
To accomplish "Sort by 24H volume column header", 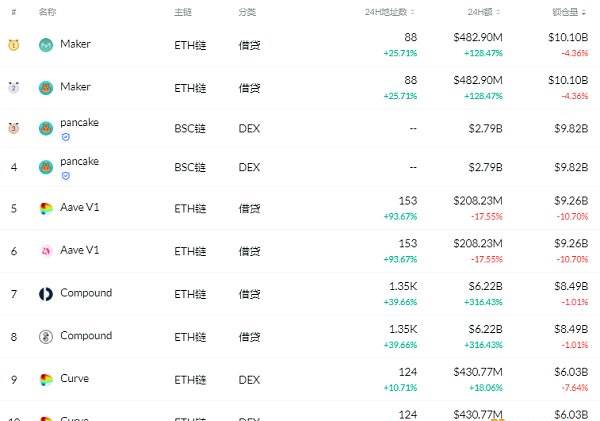I will click(484, 12).
